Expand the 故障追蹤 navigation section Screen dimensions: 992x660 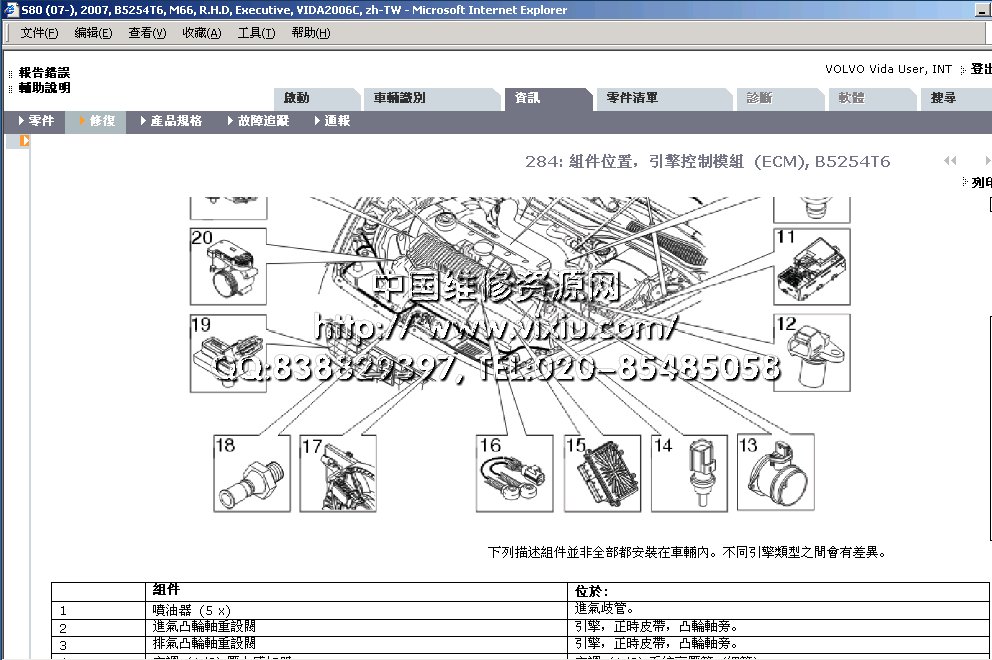coord(258,121)
